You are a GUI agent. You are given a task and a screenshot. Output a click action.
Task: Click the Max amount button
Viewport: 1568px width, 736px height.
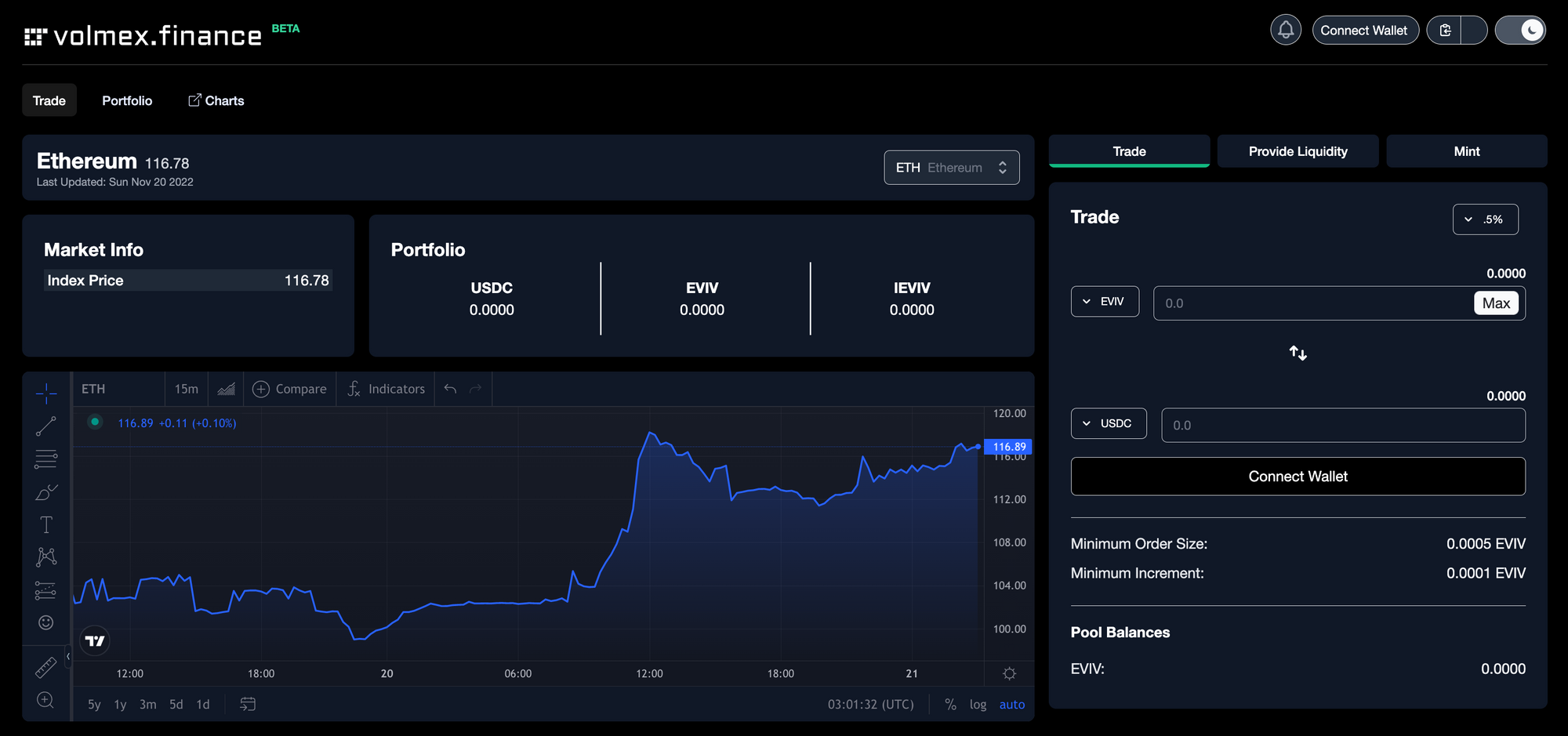1496,303
